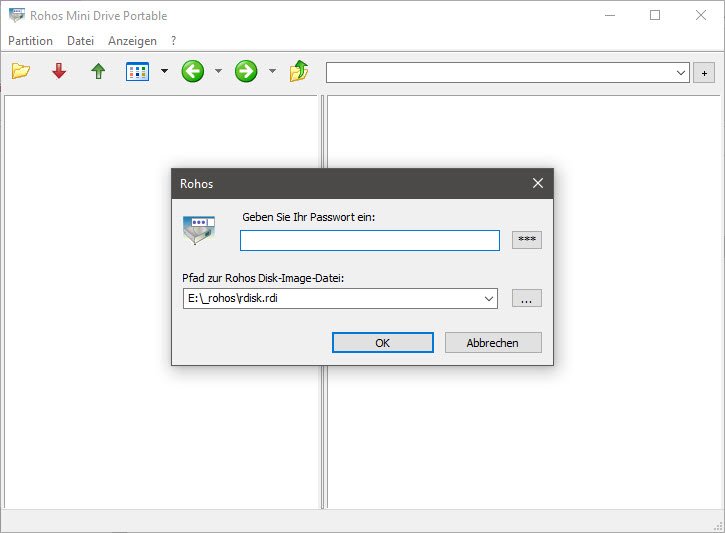
Task: Click the *** show password button
Action: click(527, 240)
